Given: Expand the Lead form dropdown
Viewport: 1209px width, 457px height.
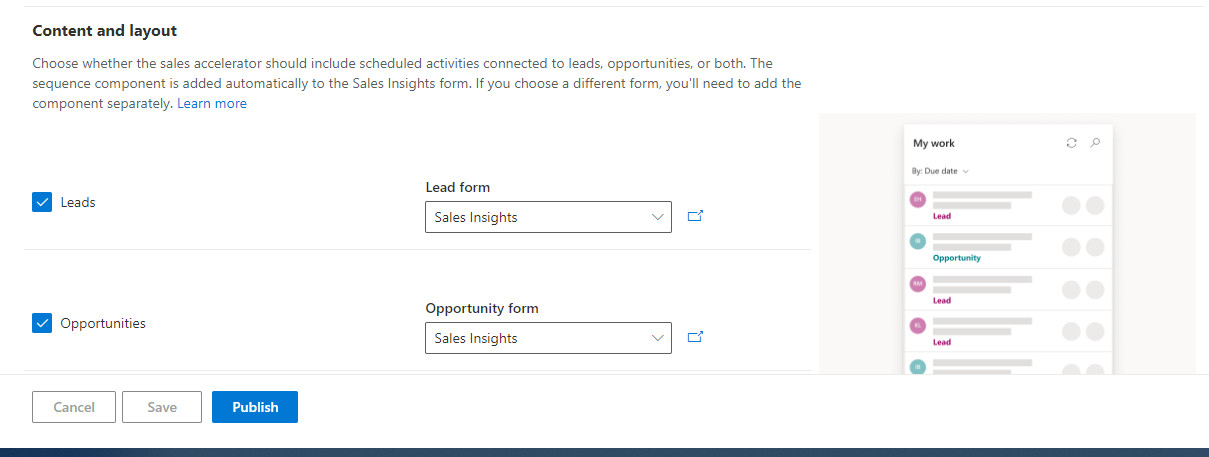Looking at the screenshot, I should click(x=548, y=217).
